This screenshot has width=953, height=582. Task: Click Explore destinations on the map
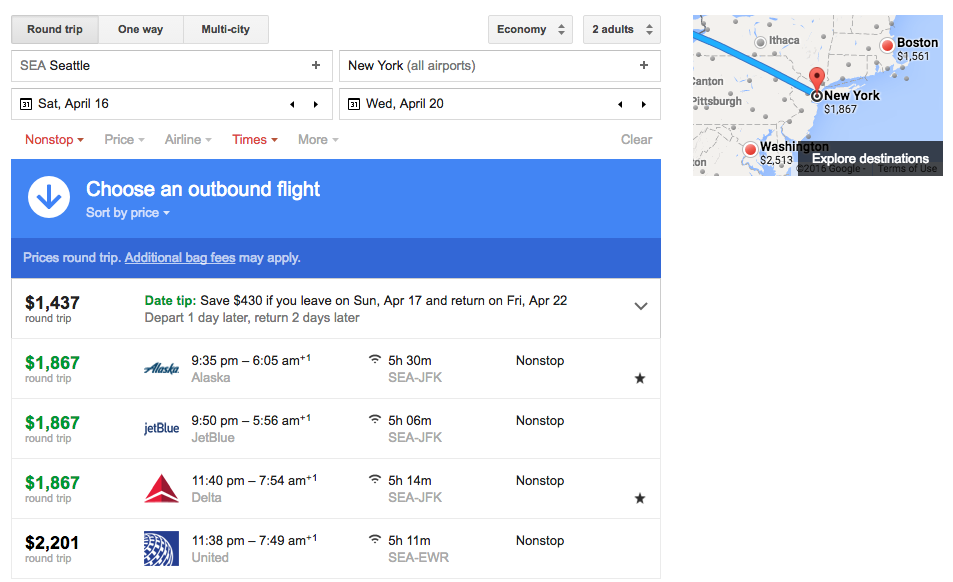(x=870, y=159)
